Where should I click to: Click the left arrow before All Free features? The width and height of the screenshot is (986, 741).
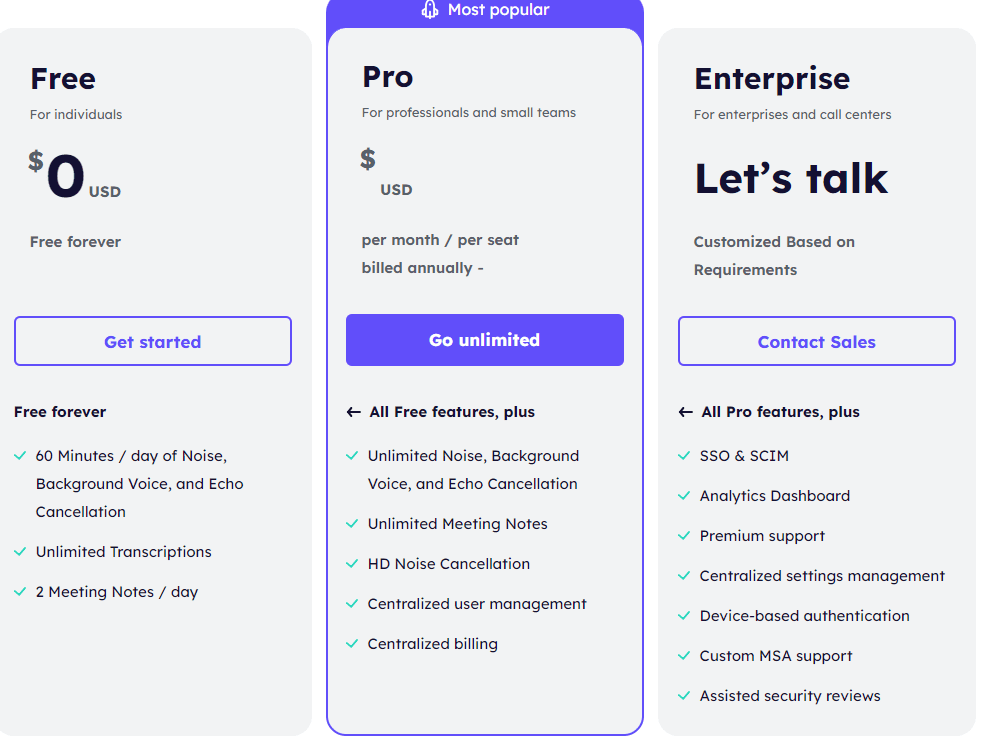(x=353, y=412)
